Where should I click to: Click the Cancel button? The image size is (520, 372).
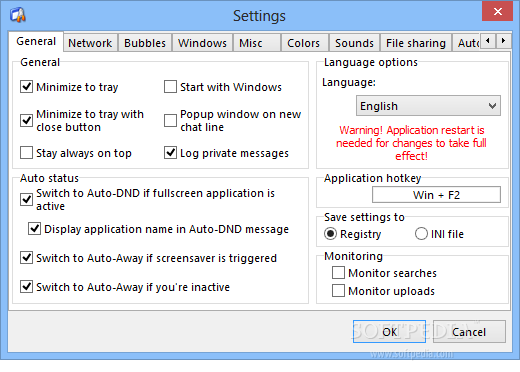(469, 332)
